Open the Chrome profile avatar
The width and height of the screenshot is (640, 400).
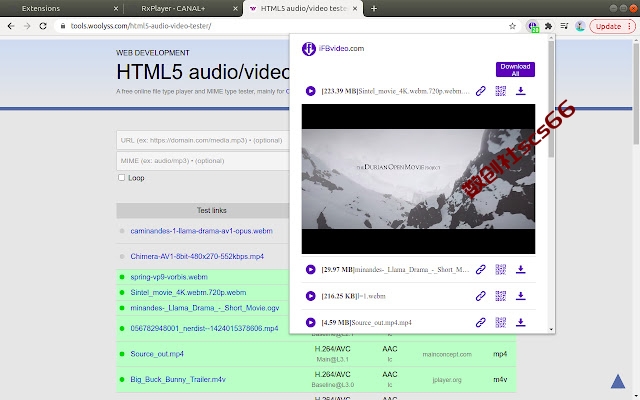click(x=580, y=26)
